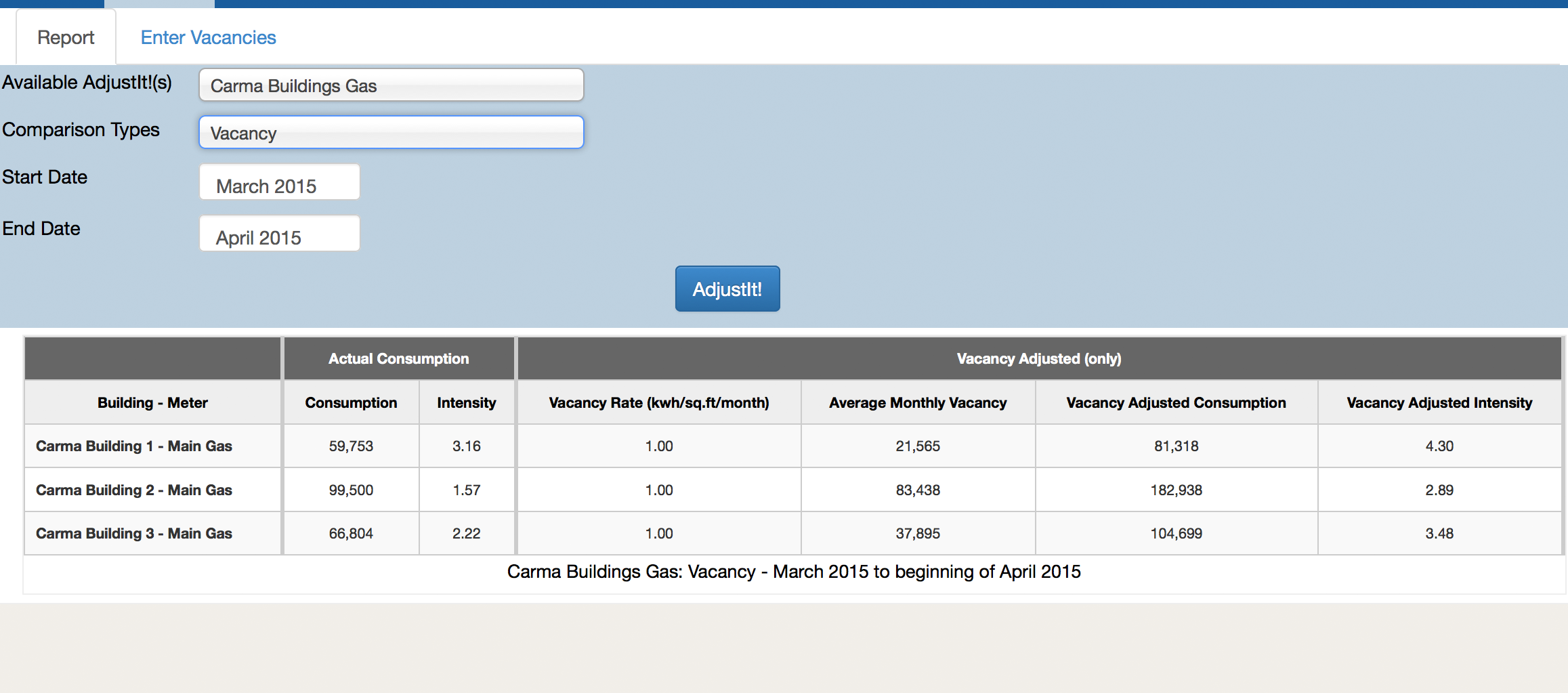1568x693 pixels.
Task: Select the Consumption column header
Action: tap(351, 402)
